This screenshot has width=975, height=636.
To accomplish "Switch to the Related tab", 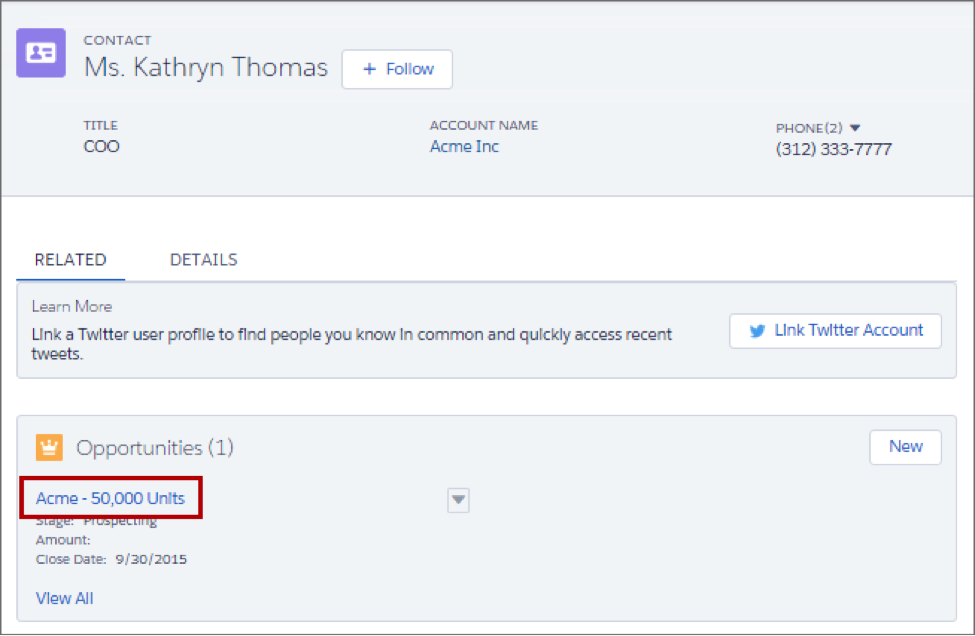I will [x=70, y=260].
